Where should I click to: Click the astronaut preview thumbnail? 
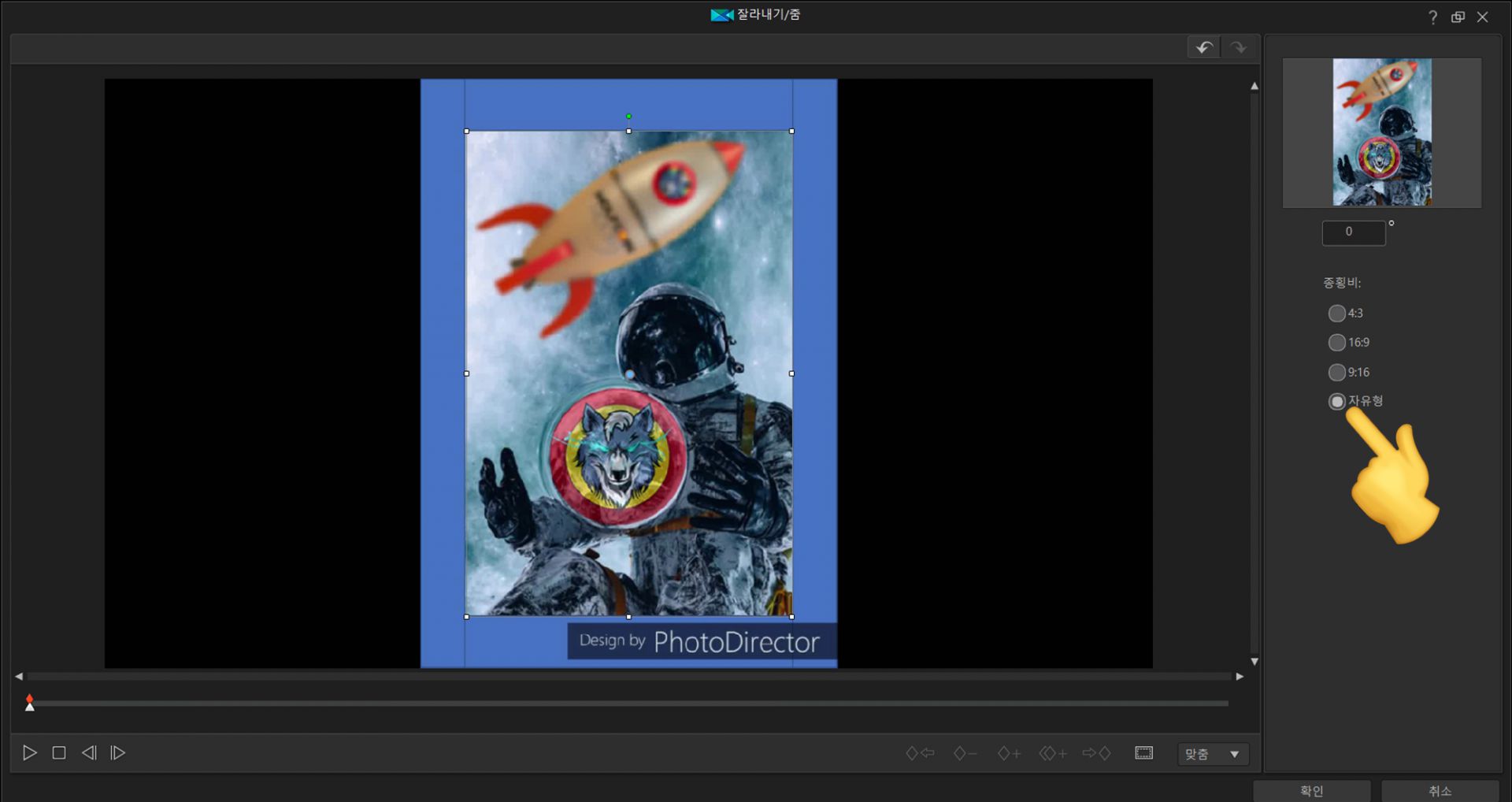tap(1382, 132)
